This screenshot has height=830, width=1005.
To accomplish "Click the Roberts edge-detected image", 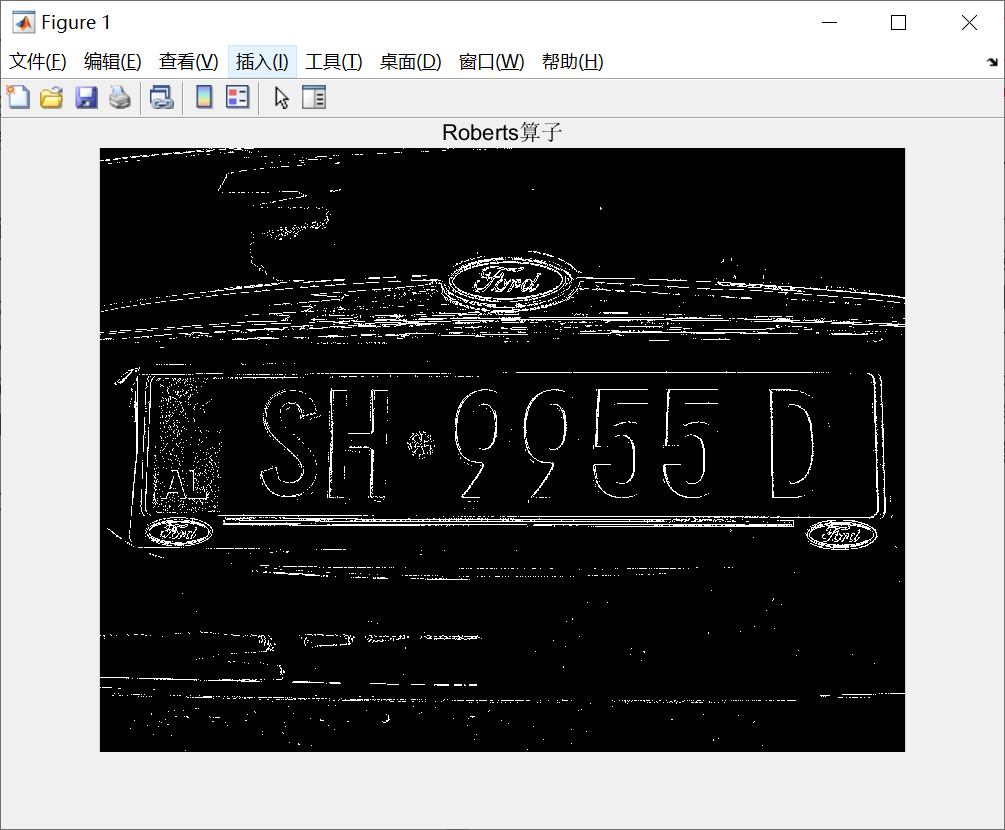I will pyautogui.click(x=502, y=450).
